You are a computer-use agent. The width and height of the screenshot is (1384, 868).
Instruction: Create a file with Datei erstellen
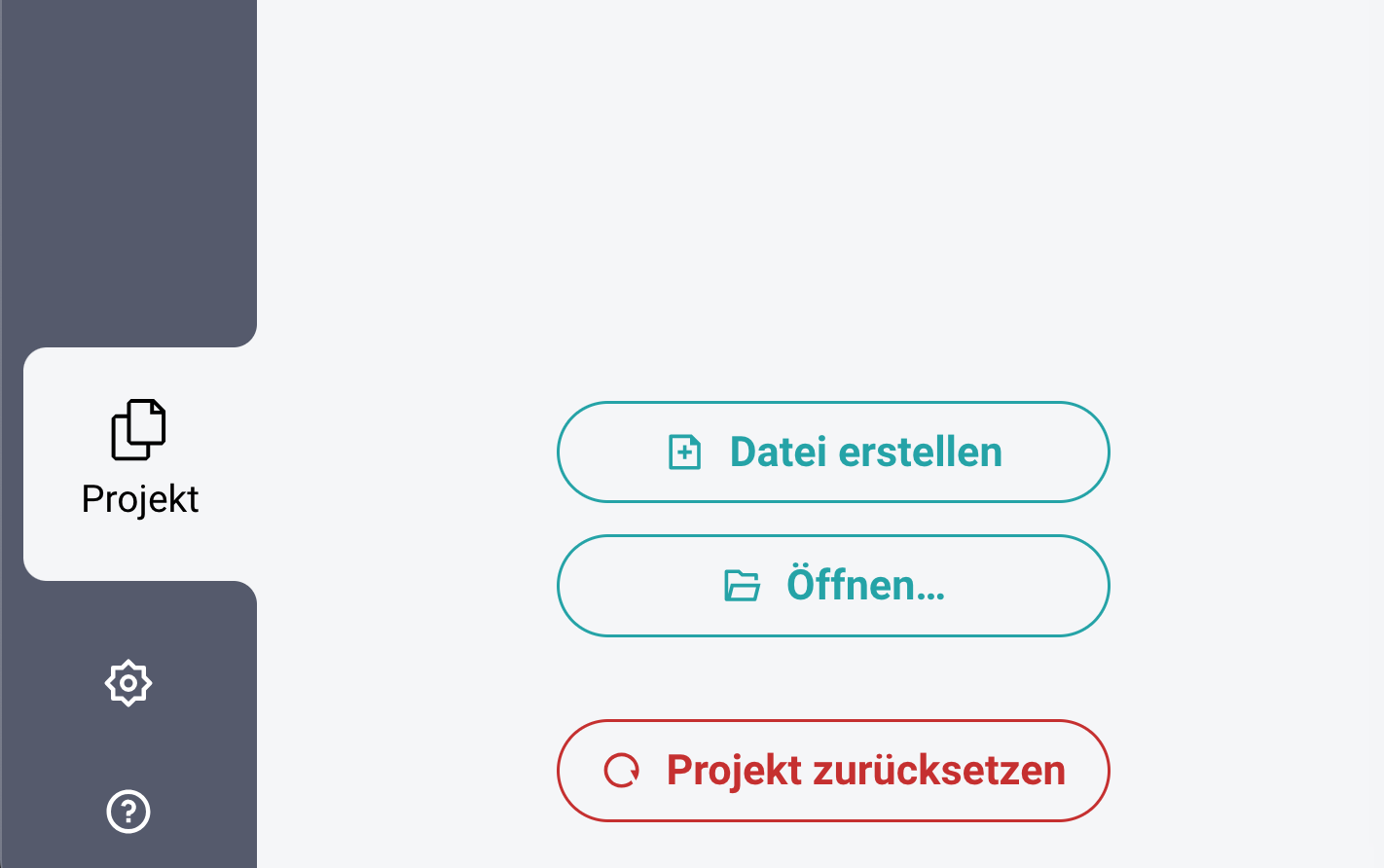point(833,452)
